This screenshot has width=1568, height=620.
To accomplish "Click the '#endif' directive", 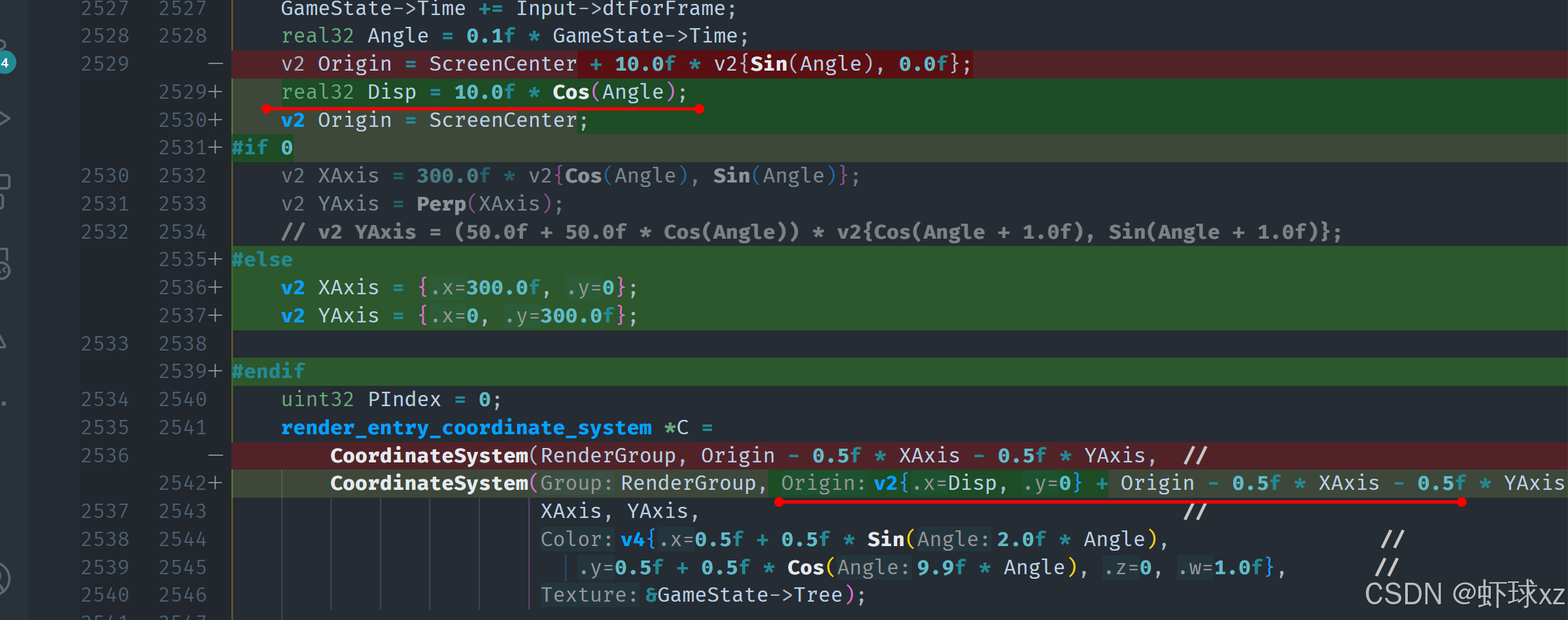I will [x=269, y=371].
